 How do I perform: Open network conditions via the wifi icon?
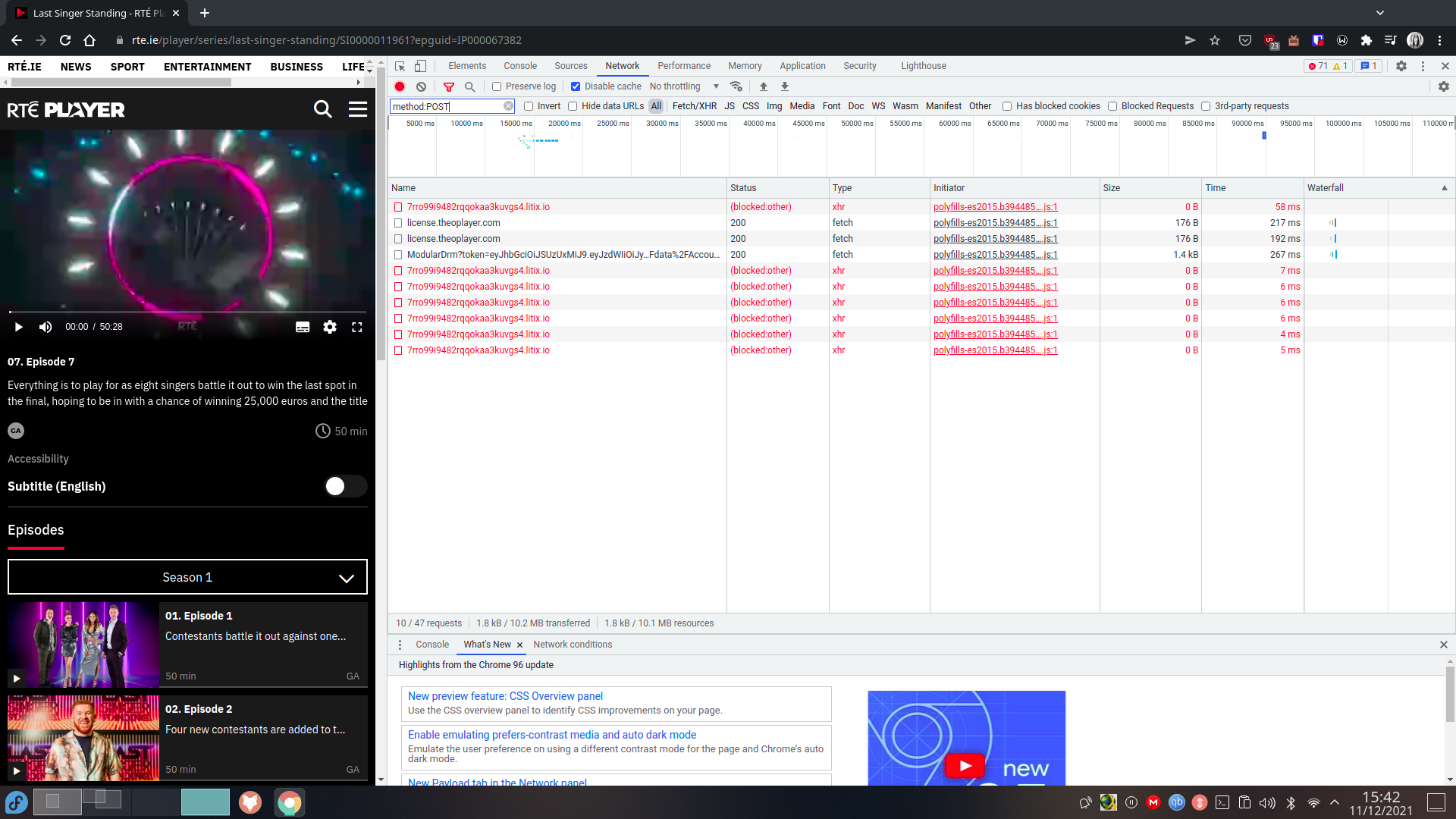pyautogui.click(x=736, y=86)
